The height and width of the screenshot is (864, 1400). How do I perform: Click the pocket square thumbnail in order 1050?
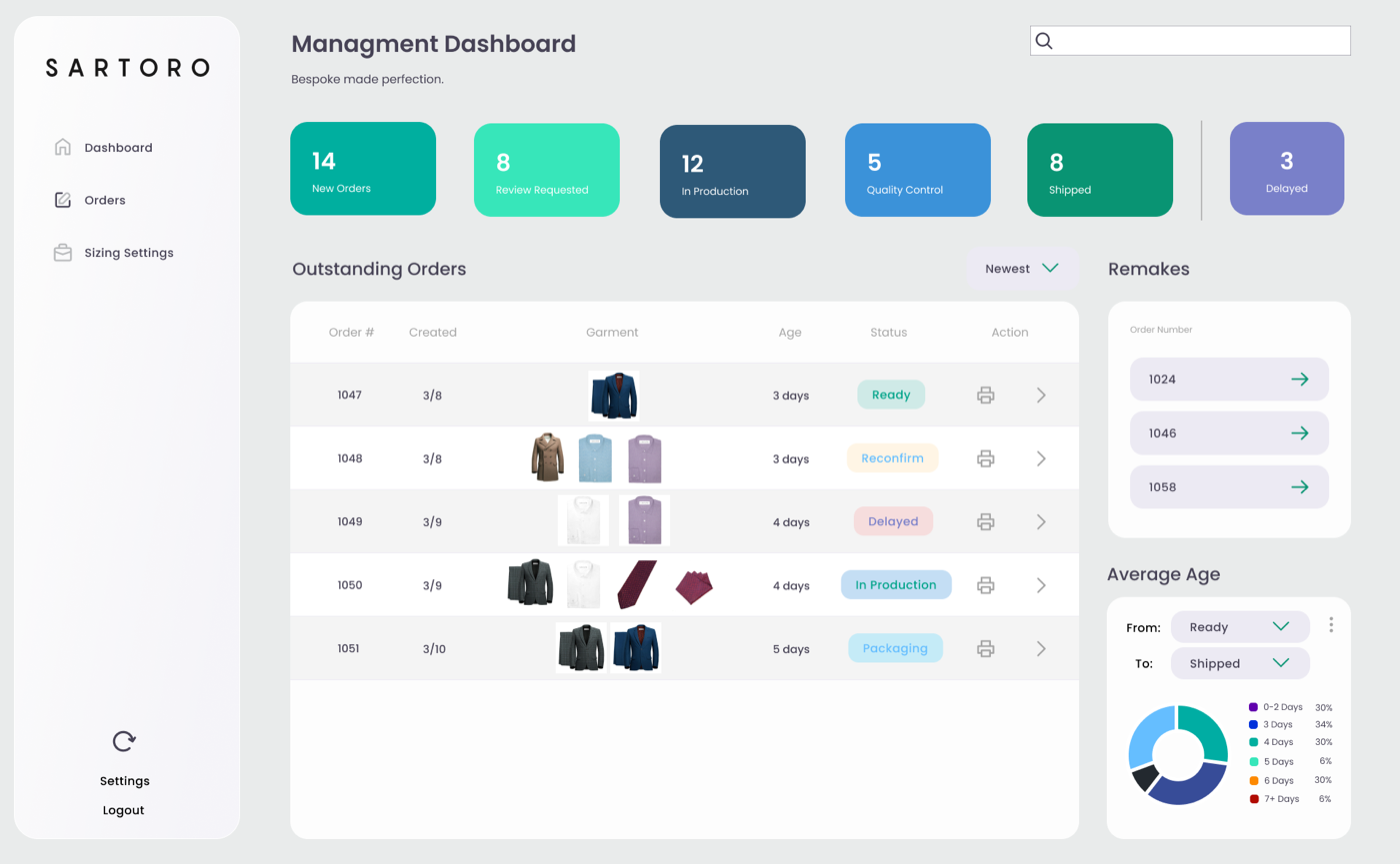(x=694, y=587)
